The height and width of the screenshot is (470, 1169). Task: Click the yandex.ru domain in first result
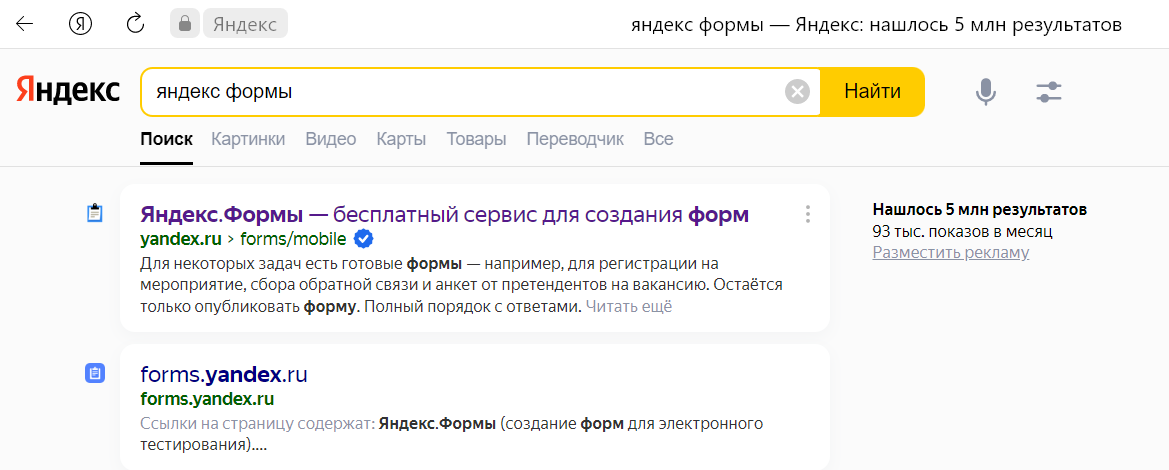(181, 239)
